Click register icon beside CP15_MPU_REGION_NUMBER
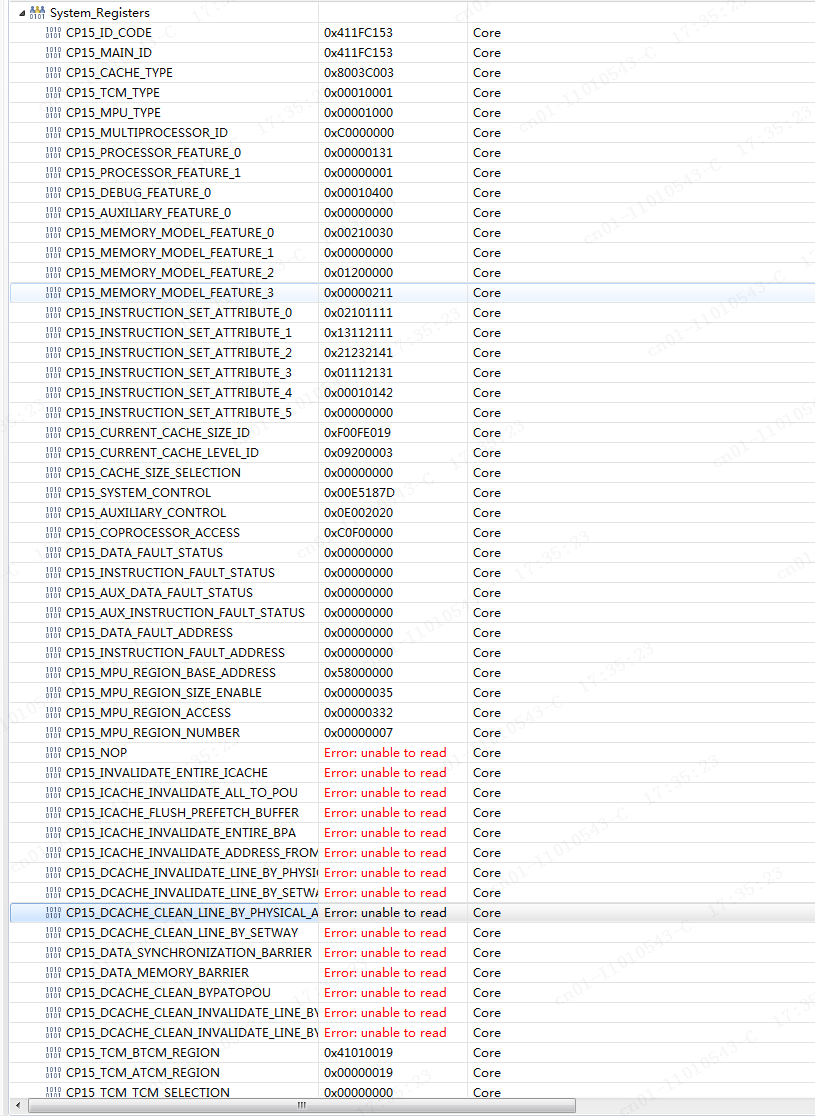The height and width of the screenshot is (1116, 815). (x=53, y=732)
